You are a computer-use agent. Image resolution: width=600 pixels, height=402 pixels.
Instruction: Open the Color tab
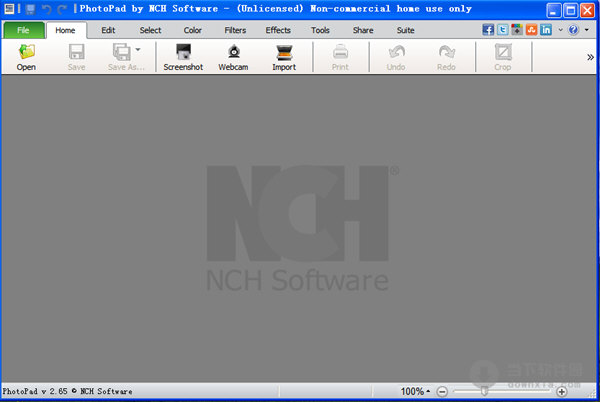click(x=192, y=30)
